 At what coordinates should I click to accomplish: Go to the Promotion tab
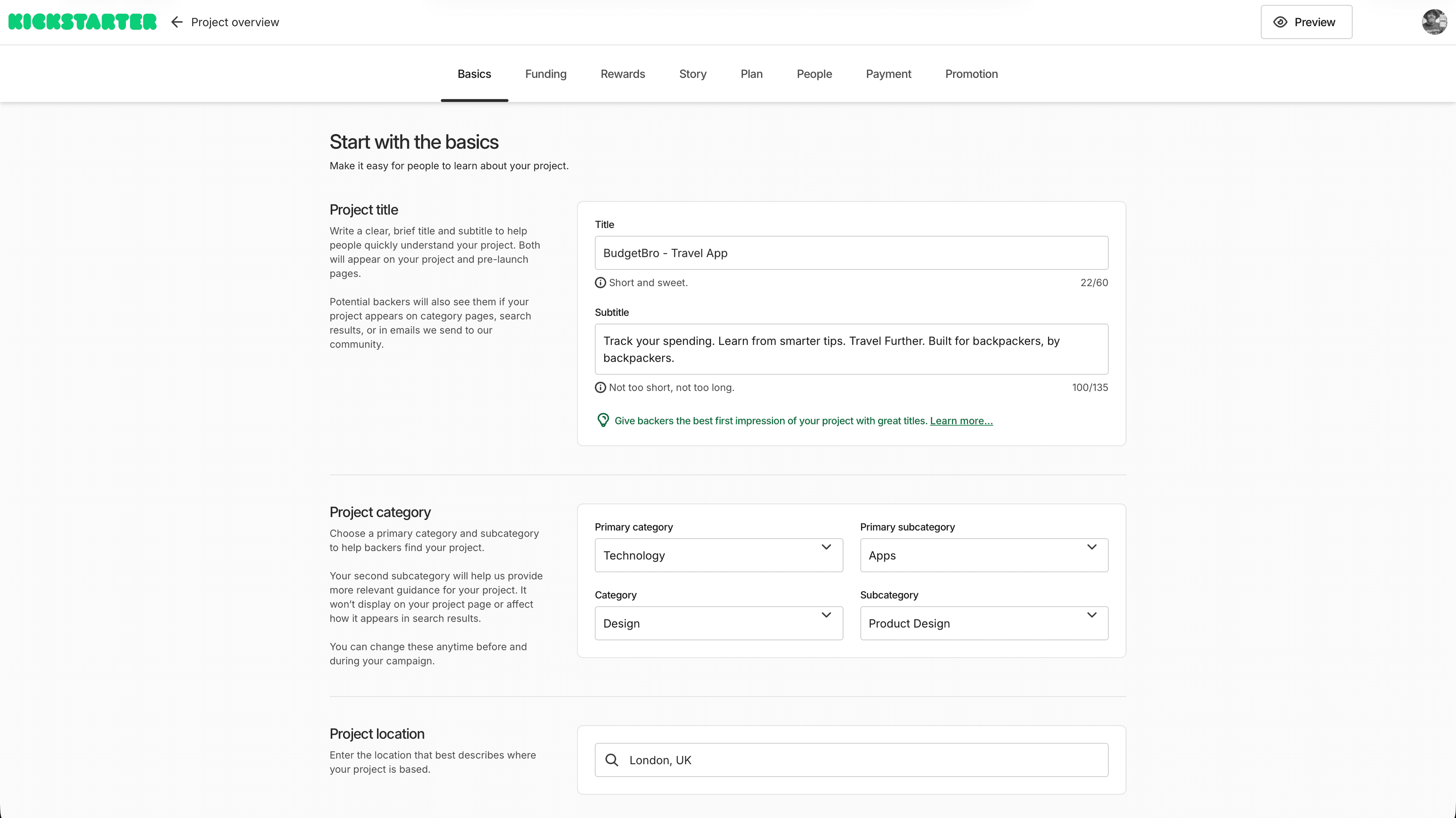pyautogui.click(x=971, y=74)
